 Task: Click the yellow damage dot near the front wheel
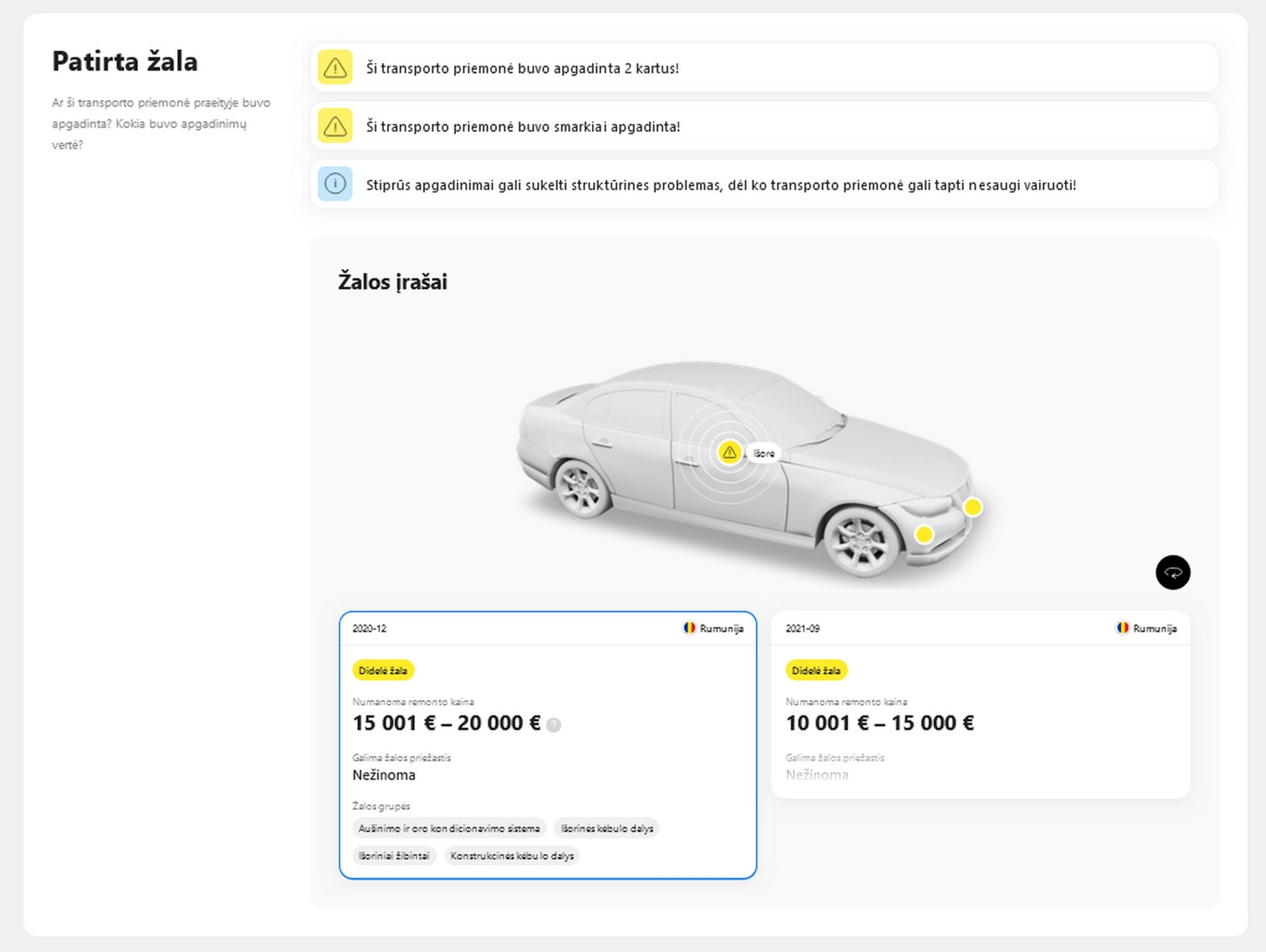pos(924,535)
